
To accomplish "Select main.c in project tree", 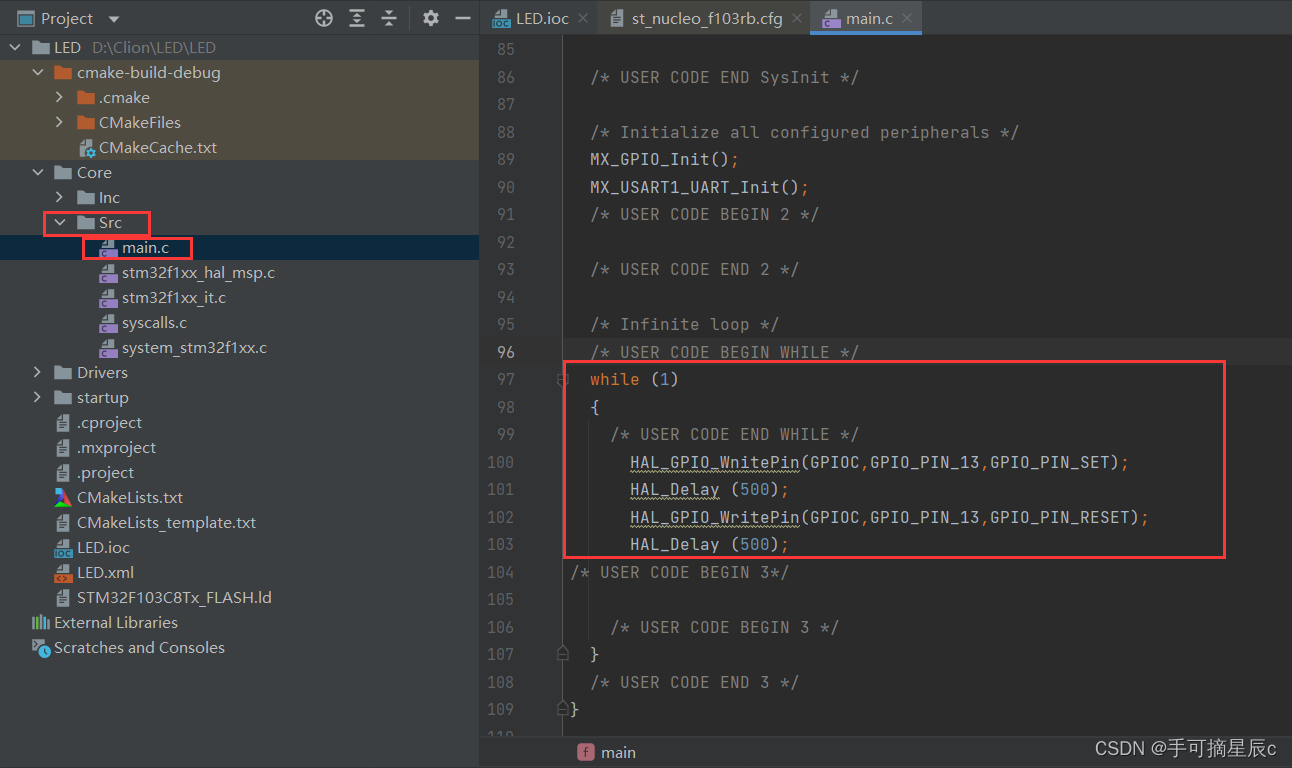I will point(145,247).
